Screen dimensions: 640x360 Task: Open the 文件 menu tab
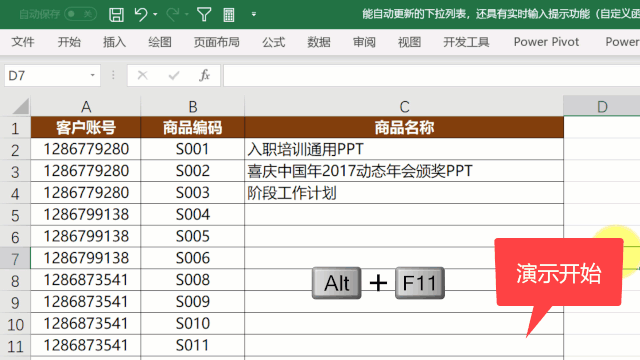[23, 42]
